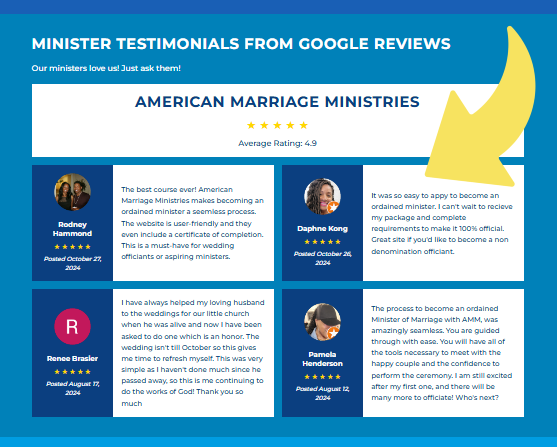The image size is (557, 447).
Task: Click the review starting 'The process to become an ordained'
Action: [x=442, y=353]
